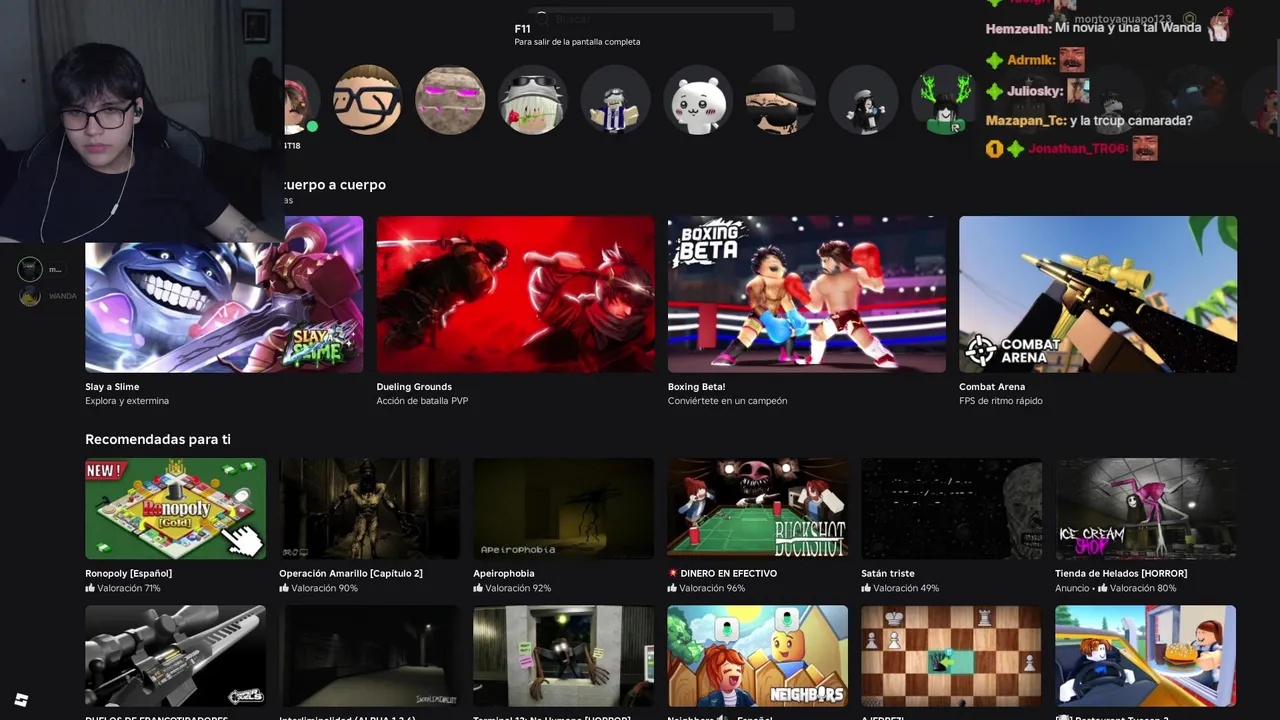Open the sniper rifle game thumbnail in bottom row
The image size is (1280, 720).
[175, 655]
